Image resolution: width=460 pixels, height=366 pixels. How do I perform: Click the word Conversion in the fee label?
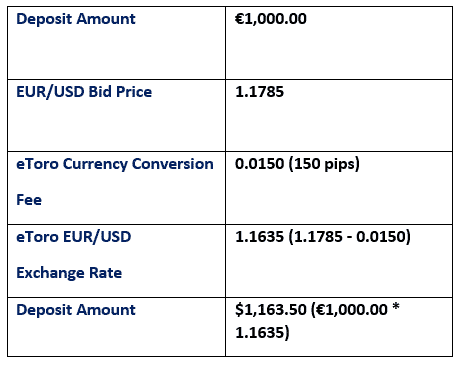pyautogui.click(x=173, y=164)
